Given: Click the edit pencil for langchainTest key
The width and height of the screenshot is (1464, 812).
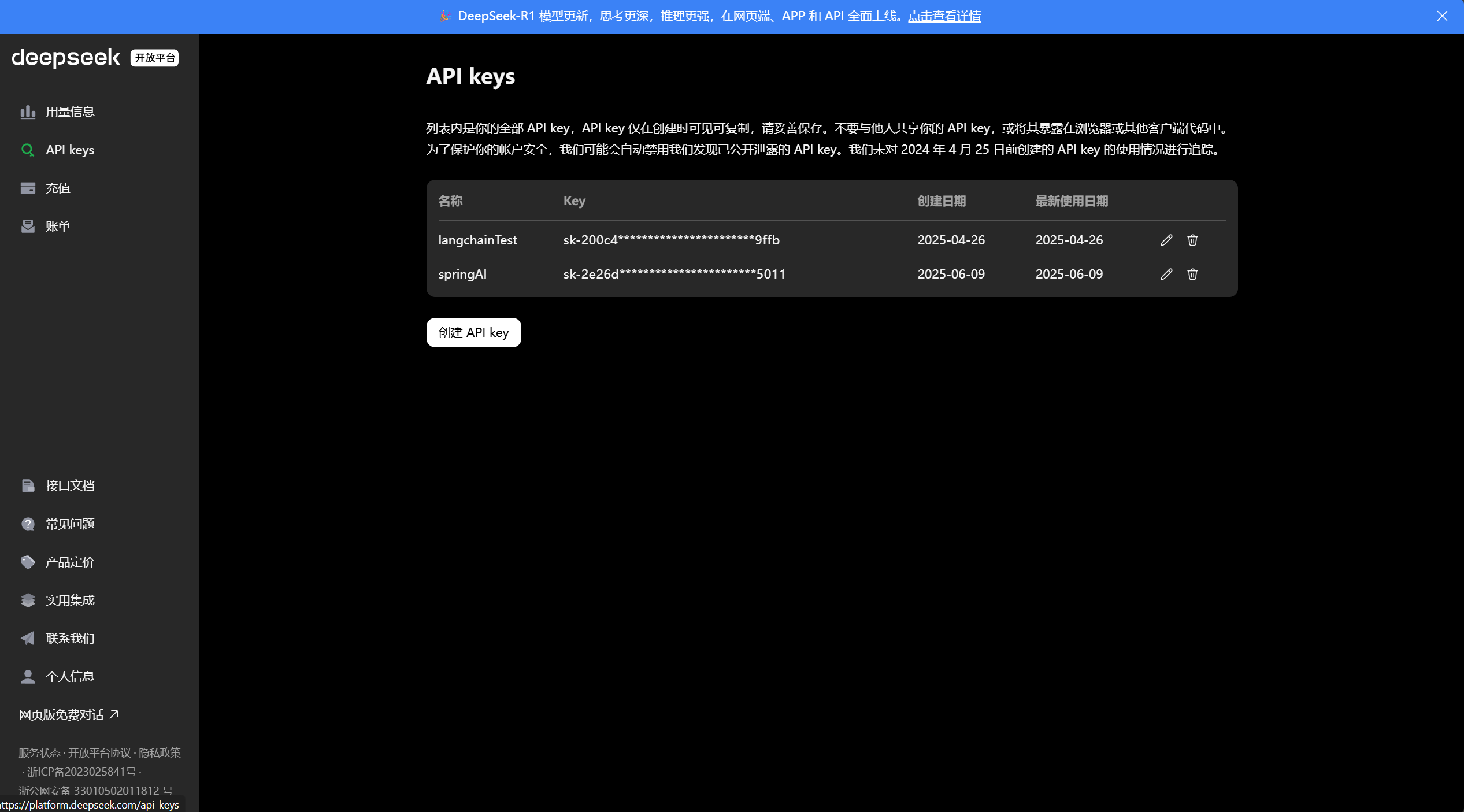Looking at the screenshot, I should (x=1166, y=240).
